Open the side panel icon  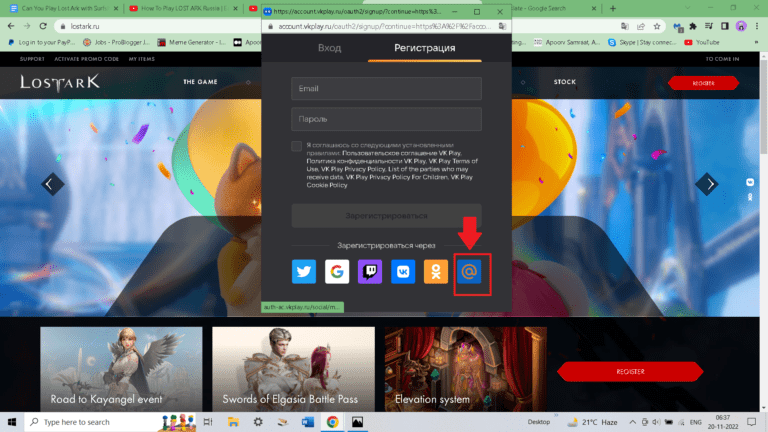click(x=725, y=26)
